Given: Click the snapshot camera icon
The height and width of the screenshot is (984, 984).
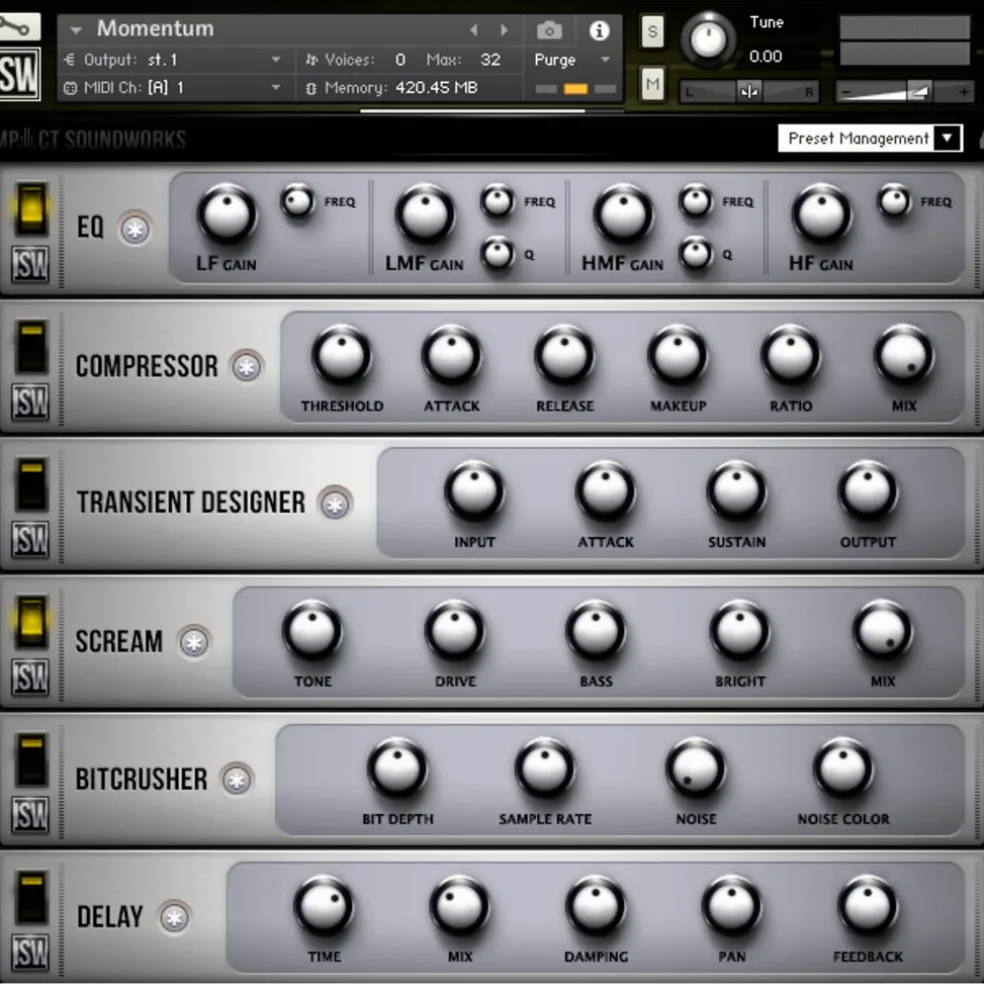Looking at the screenshot, I should pos(549,30).
